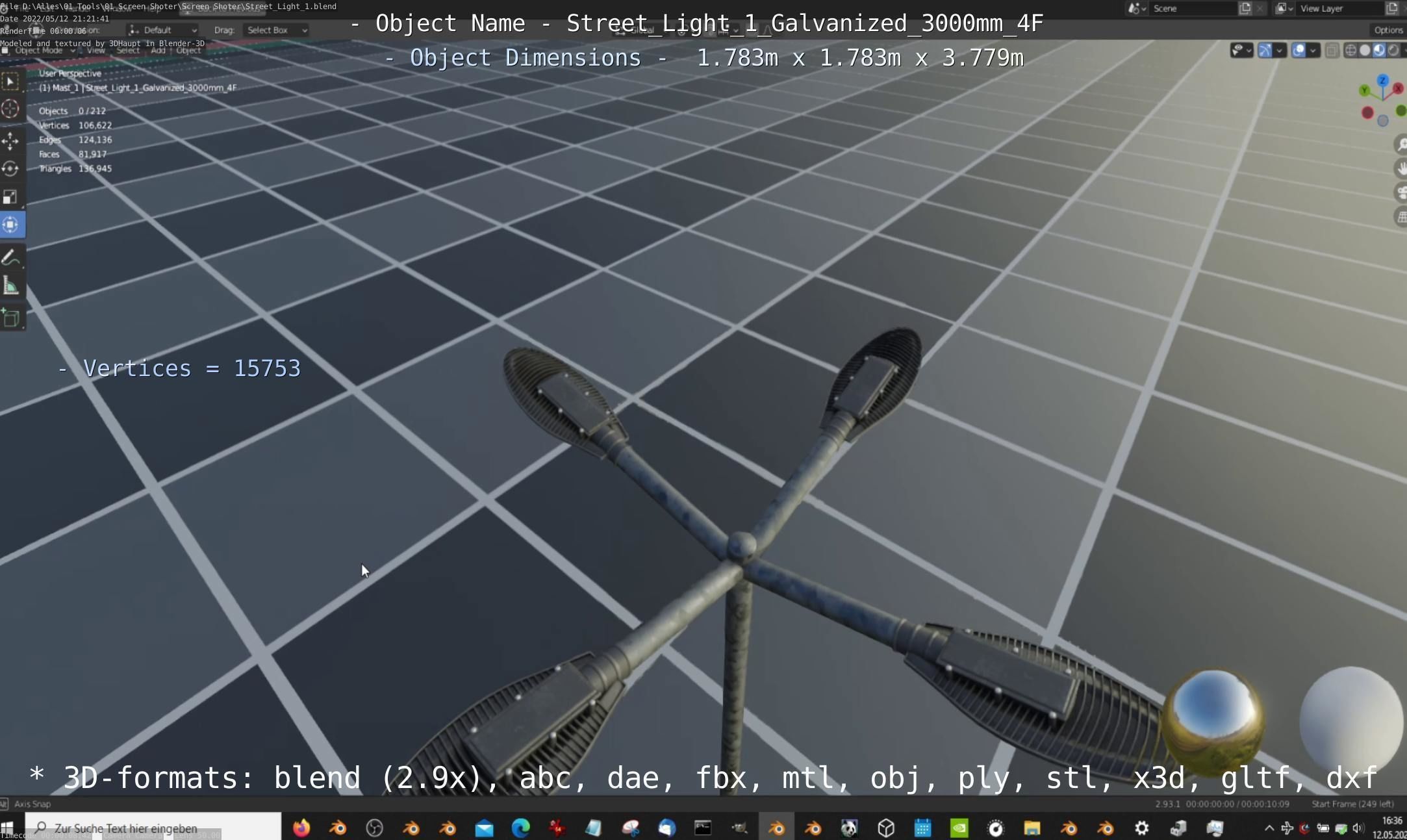1407x840 pixels.
Task: Click the matte white preview sphere
Action: 1352,720
